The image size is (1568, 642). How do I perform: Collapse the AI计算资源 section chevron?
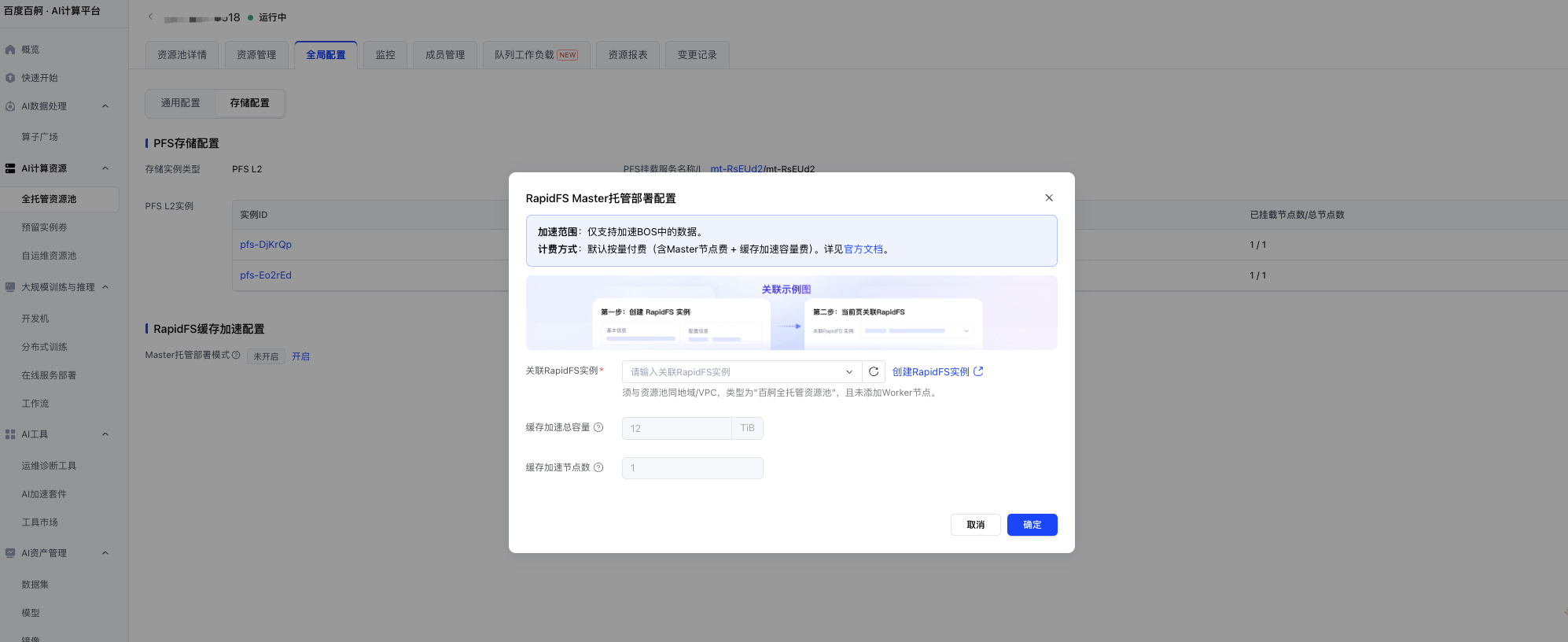coord(105,168)
